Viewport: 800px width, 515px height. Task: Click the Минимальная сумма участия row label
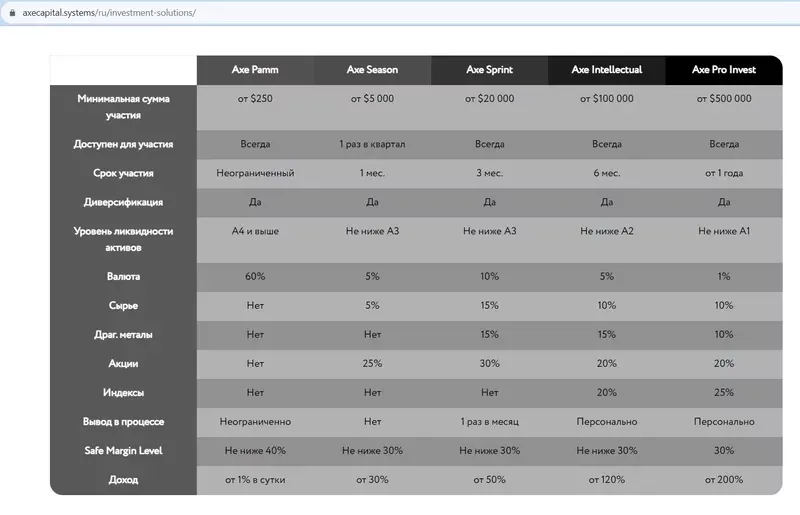coord(123,107)
